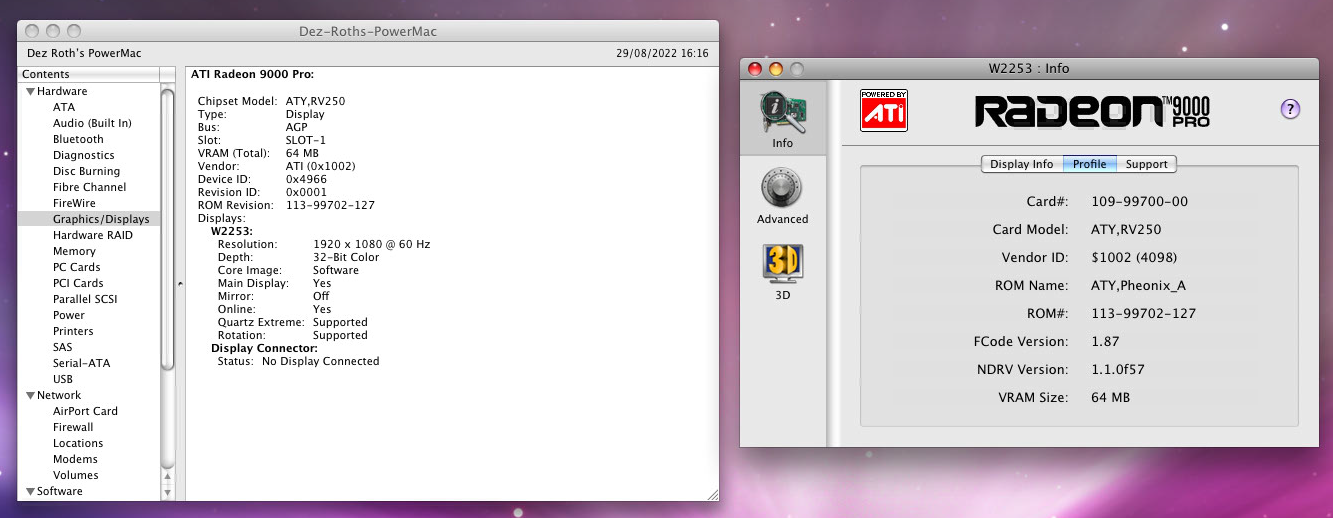Click the NDRV Version 1.1.0f57 value
Image resolution: width=1333 pixels, height=518 pixels.
(1117, 369)
